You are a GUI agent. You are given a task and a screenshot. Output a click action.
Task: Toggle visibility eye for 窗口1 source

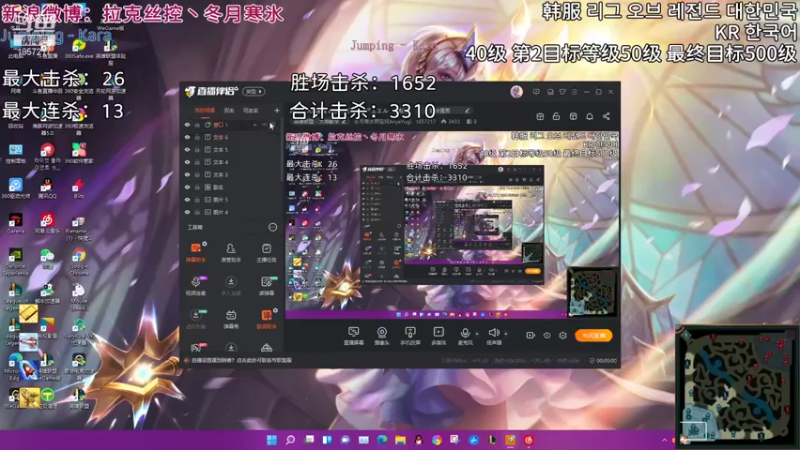point(187,124)
